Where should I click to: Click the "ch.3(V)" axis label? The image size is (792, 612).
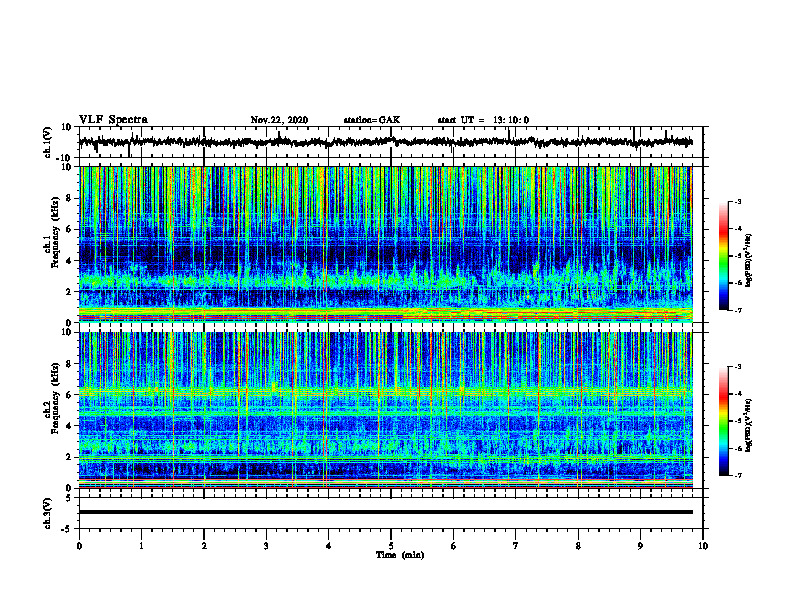(x=48, y=514)
